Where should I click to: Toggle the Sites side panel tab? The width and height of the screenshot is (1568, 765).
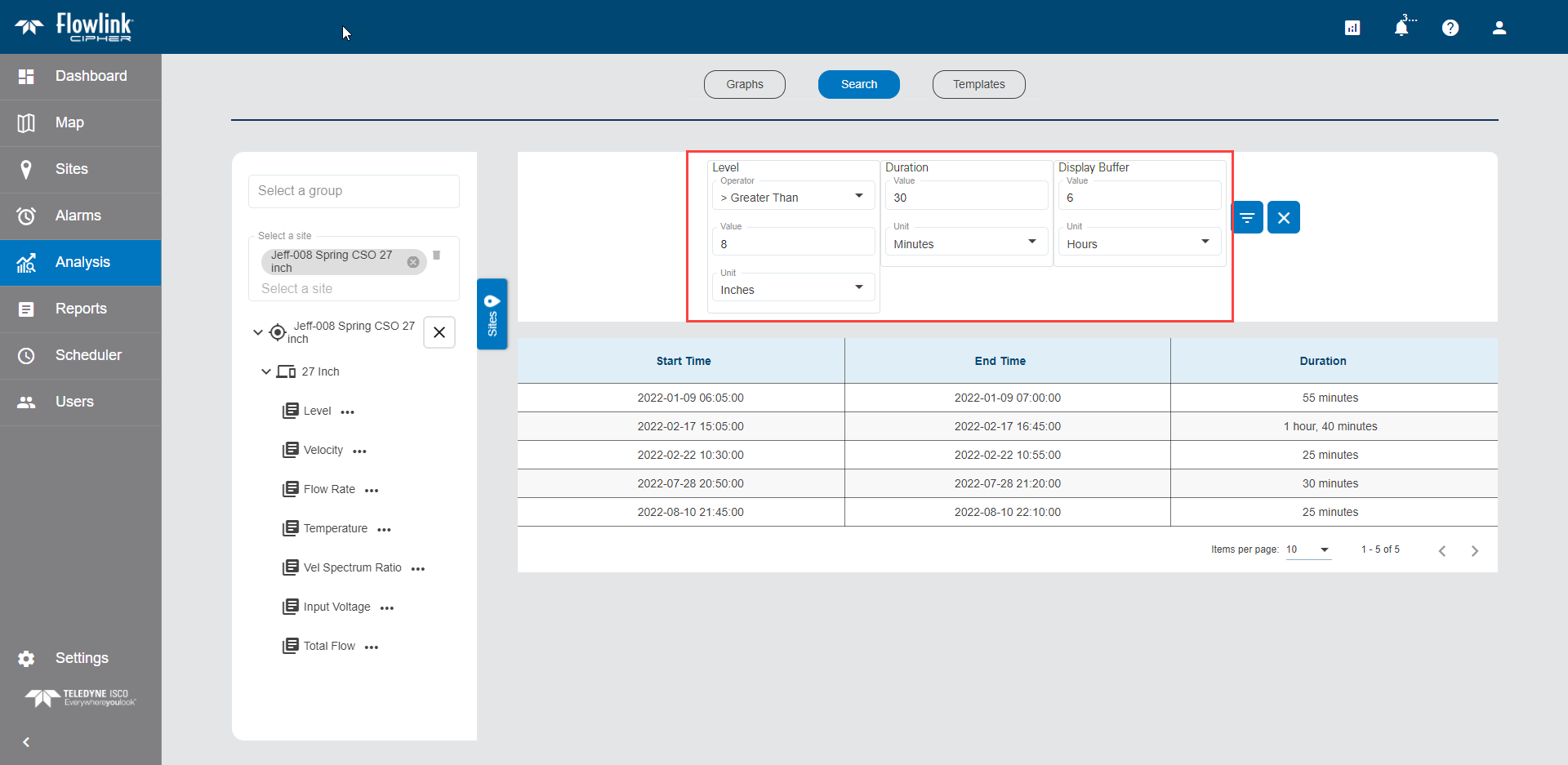(x=492, y=314)
